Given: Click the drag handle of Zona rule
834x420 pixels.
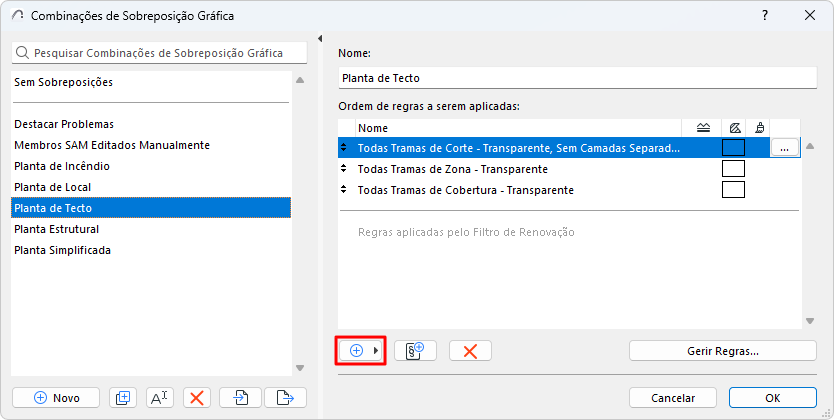Looking at the screenshot, I should (345, 169).
